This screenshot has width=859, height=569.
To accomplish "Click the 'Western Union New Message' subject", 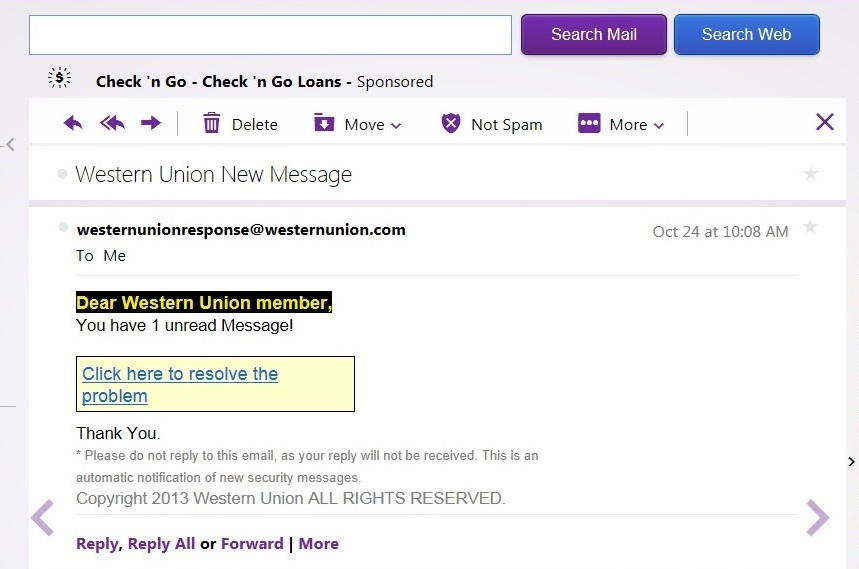I will coord(214,174).
